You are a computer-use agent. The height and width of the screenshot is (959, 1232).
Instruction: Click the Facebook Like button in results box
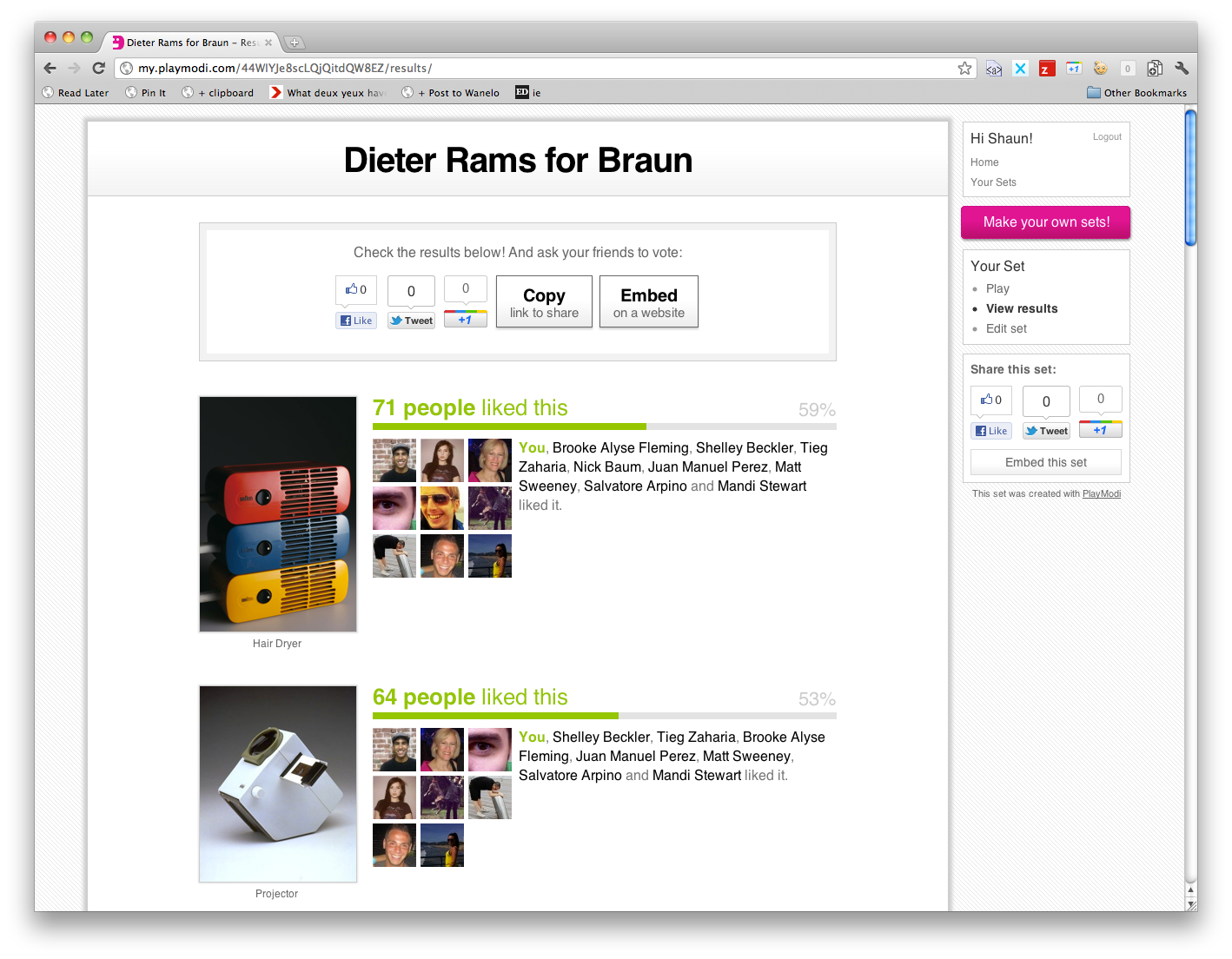[x=356, y=321]
